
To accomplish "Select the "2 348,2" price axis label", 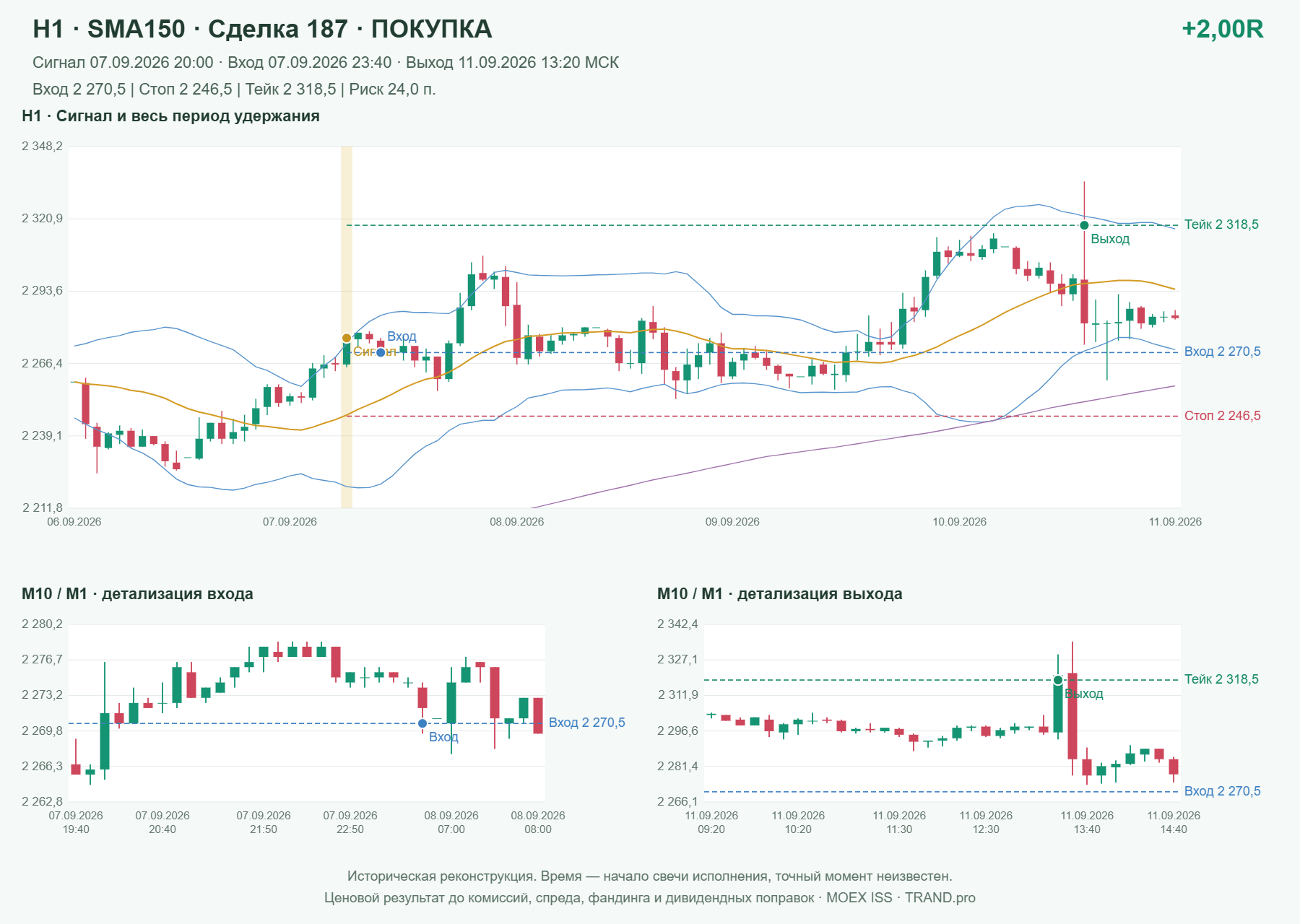I will [42, 147].
